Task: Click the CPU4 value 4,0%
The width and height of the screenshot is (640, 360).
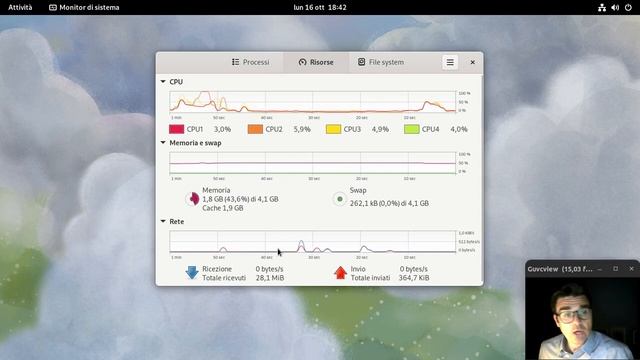Action: tap(459, 129)
